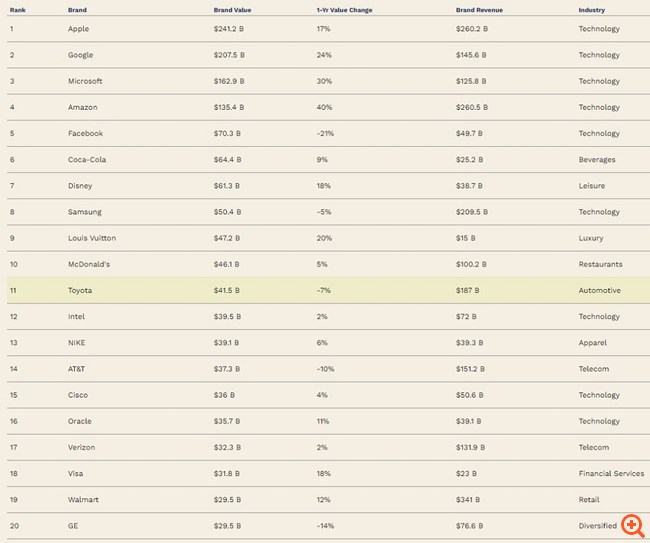Sort by the Brand column header
The width and height of the screenshot is (650, 543).
point(78,10)
